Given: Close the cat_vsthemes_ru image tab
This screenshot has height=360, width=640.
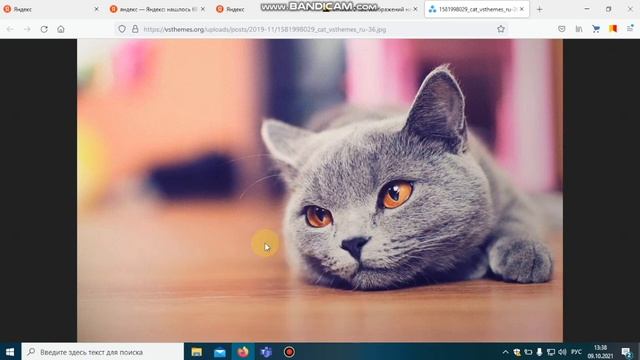Looking at the screenshot, I should (522, 9).
